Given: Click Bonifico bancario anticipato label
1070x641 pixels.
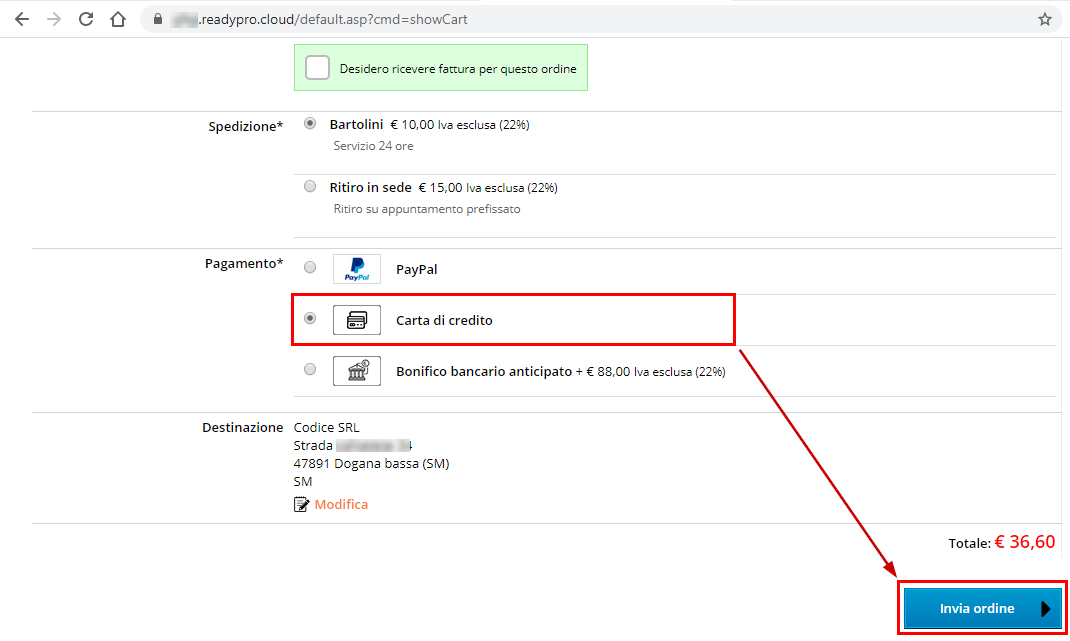Looking at the screenshot, I should pyautogui.click(x=484, y=371).
